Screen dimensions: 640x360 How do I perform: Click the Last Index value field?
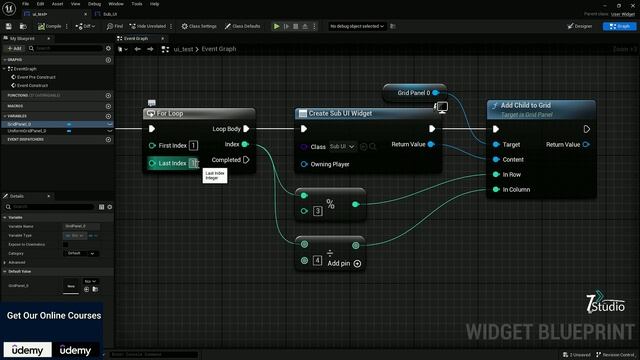pyautogui.click(x=193, y=163)
